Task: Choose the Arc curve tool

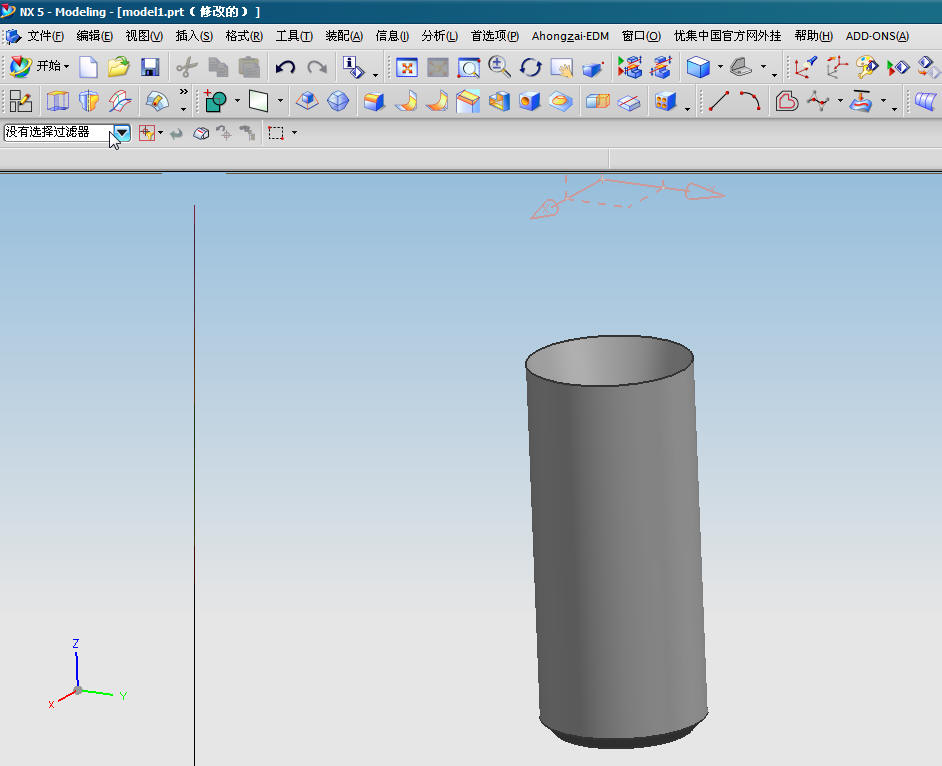Action: 749,101
